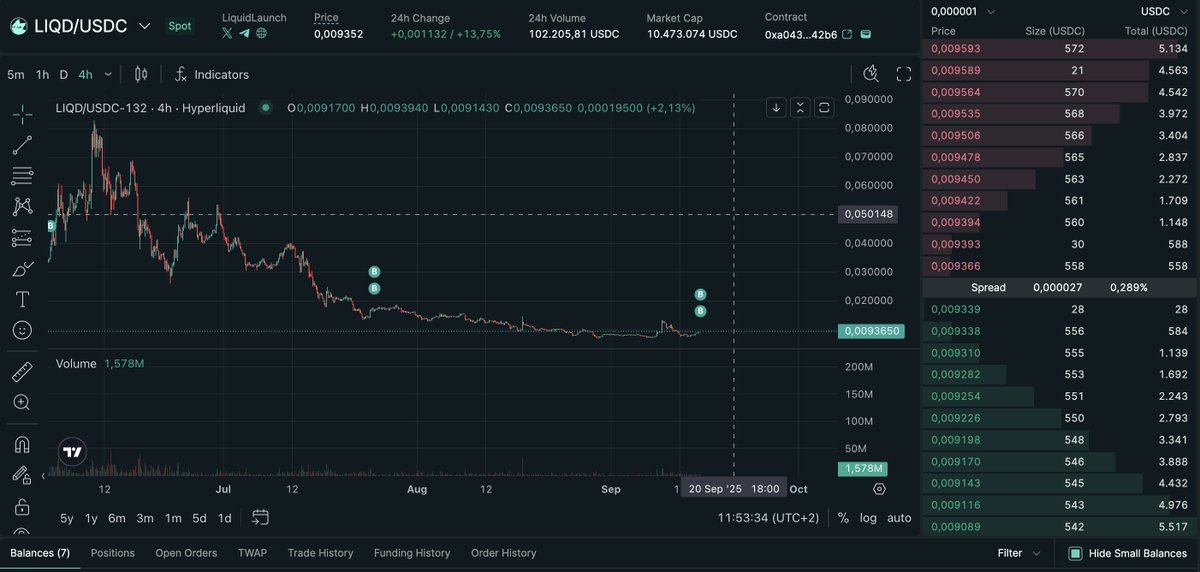Open contract in external explorer
The height and width of the screenshot is (572, 1200).
[847, 34]
